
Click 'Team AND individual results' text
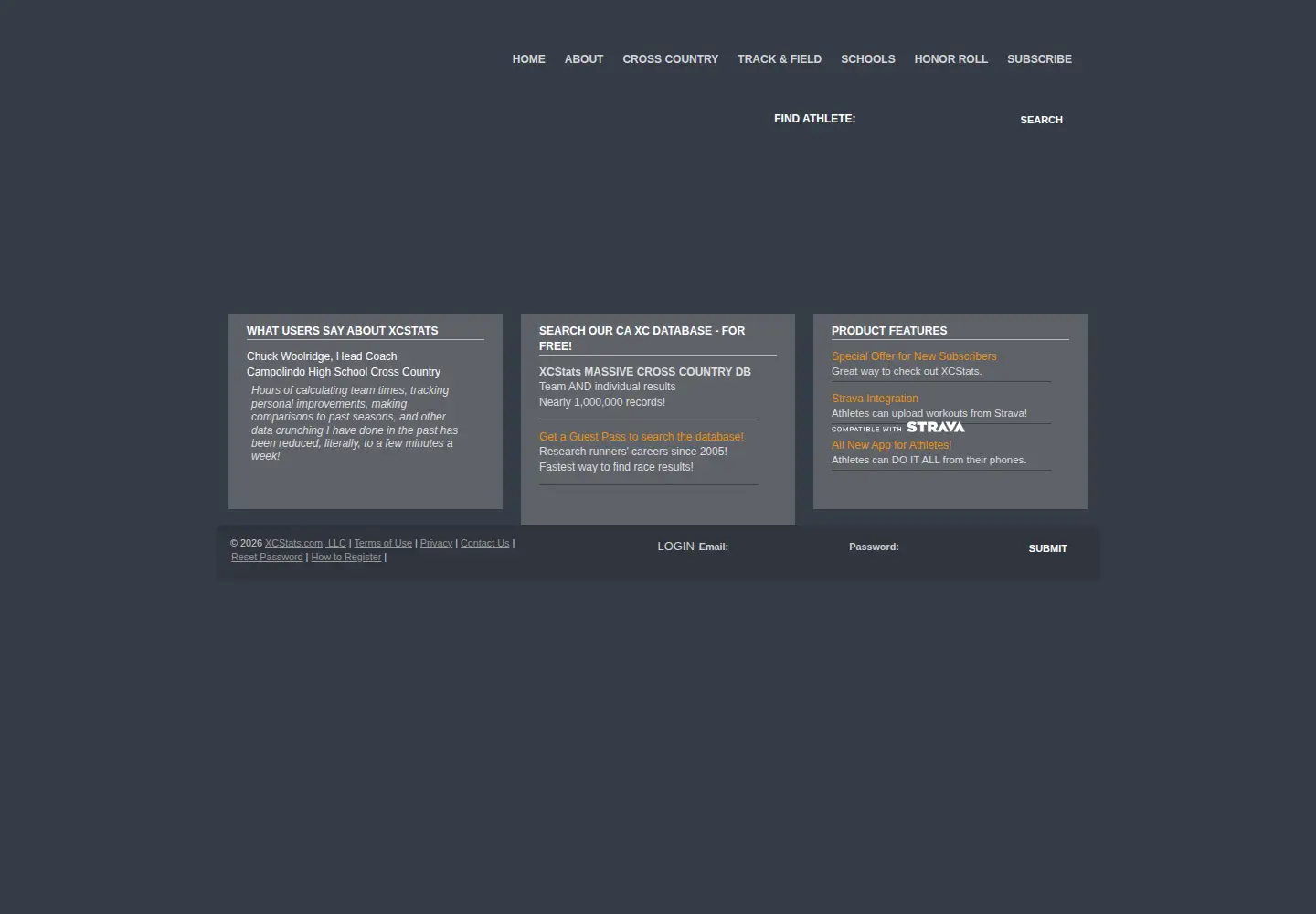607,387
